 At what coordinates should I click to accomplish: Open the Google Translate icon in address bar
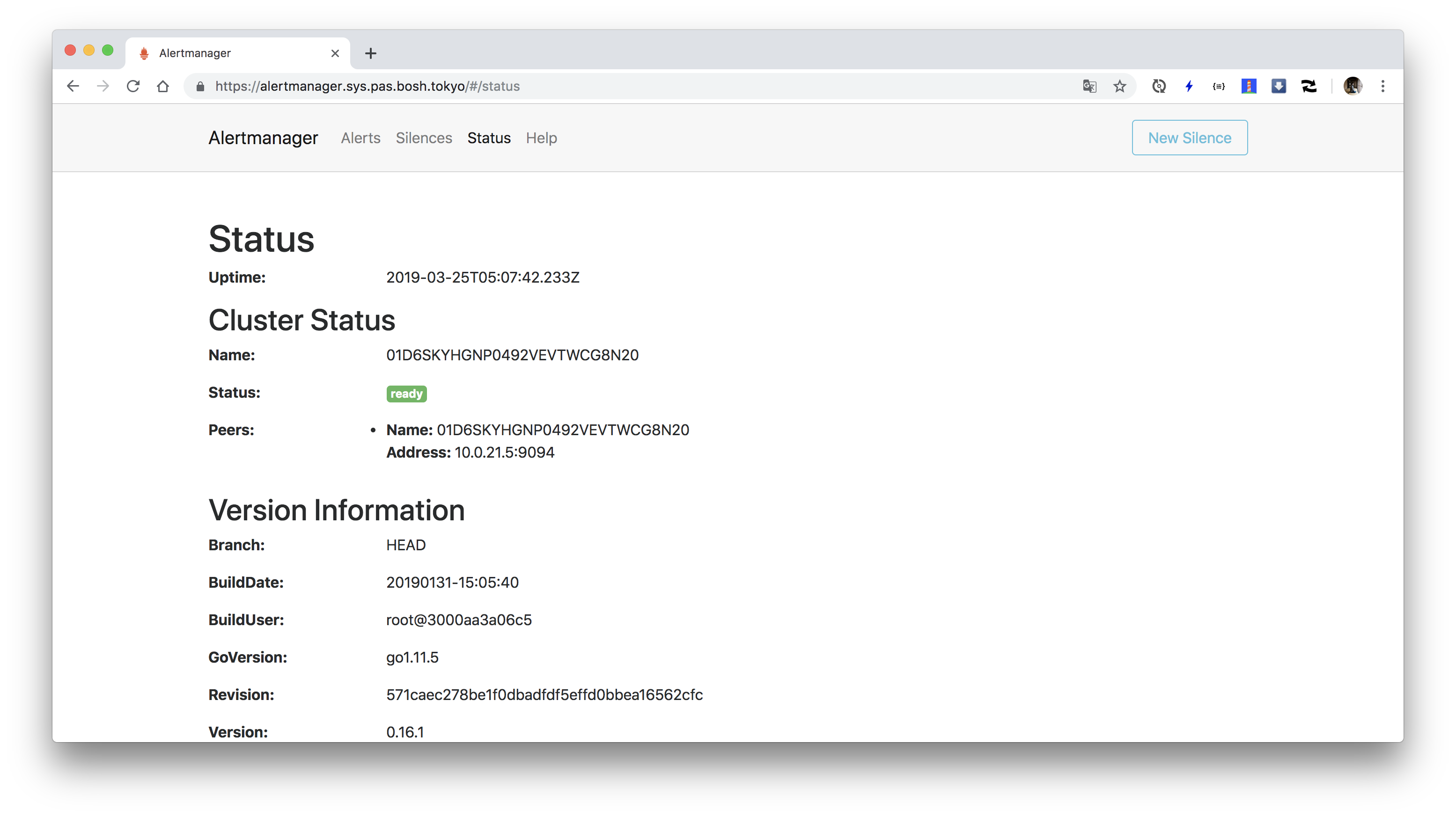tap(1089, 86)
